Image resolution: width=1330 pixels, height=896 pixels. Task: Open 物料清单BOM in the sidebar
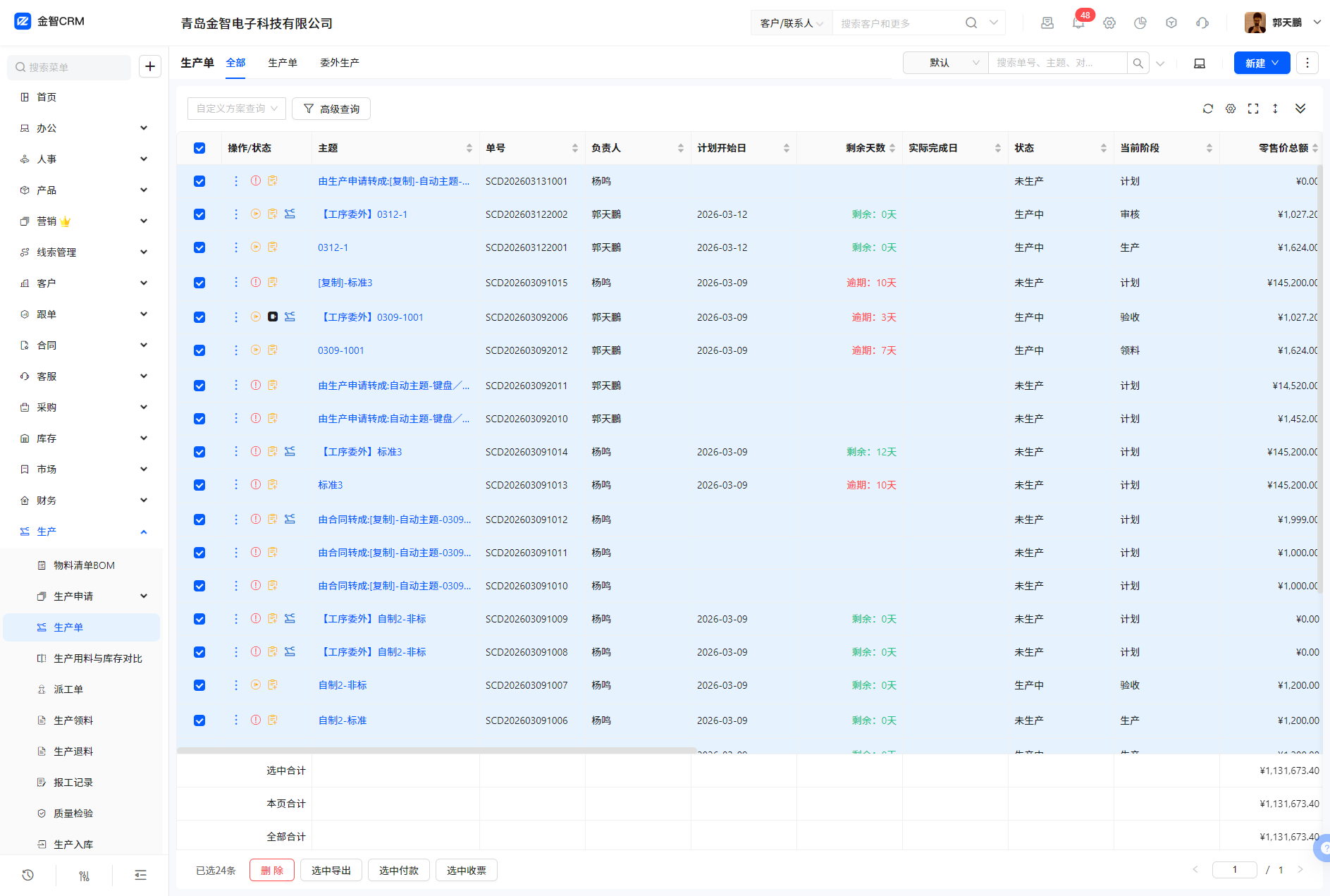pos(84,565)
